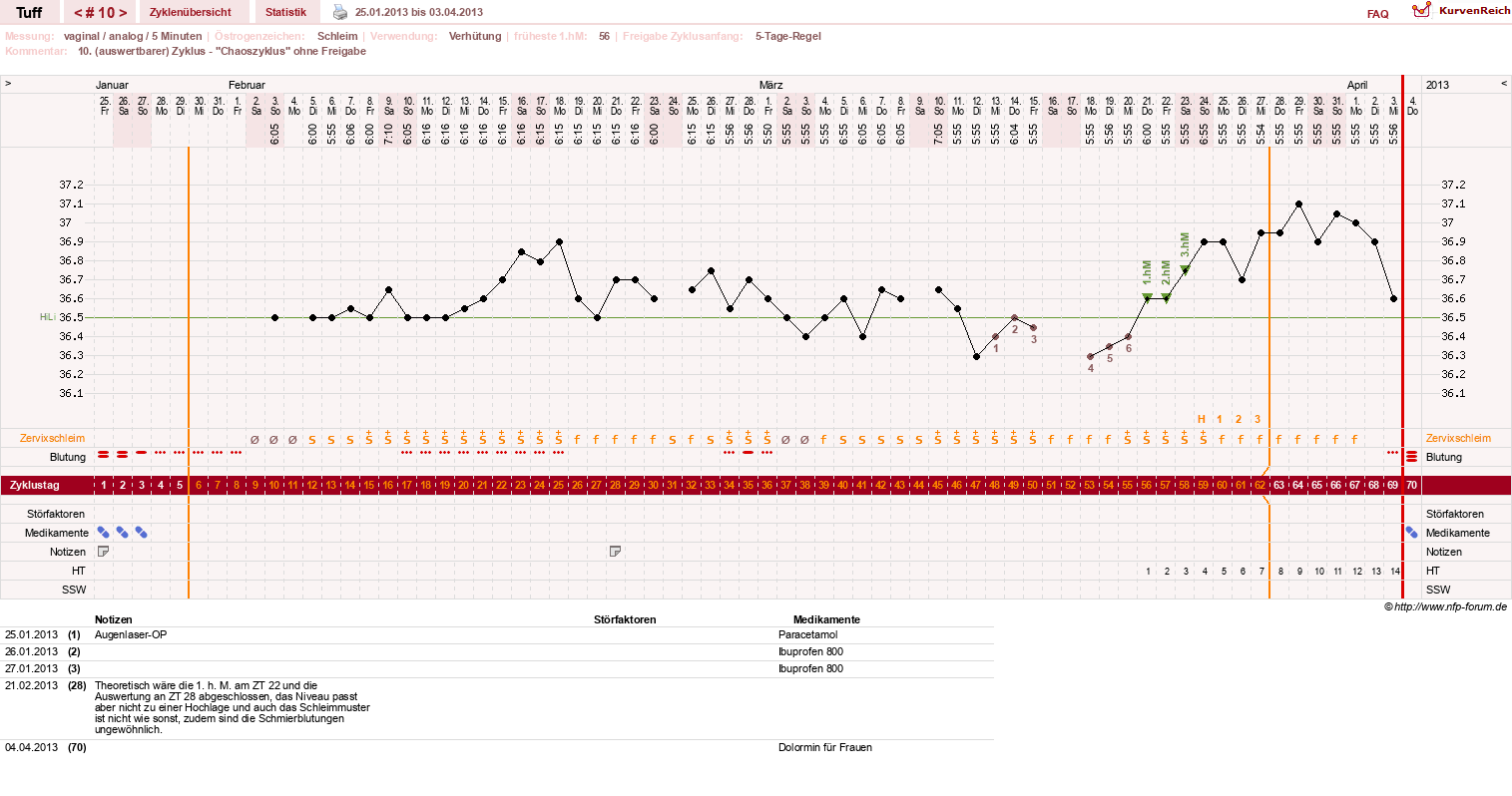Open the FAQ link
The height and width of the screenshot is (796, 1512).
(1378, 14)
